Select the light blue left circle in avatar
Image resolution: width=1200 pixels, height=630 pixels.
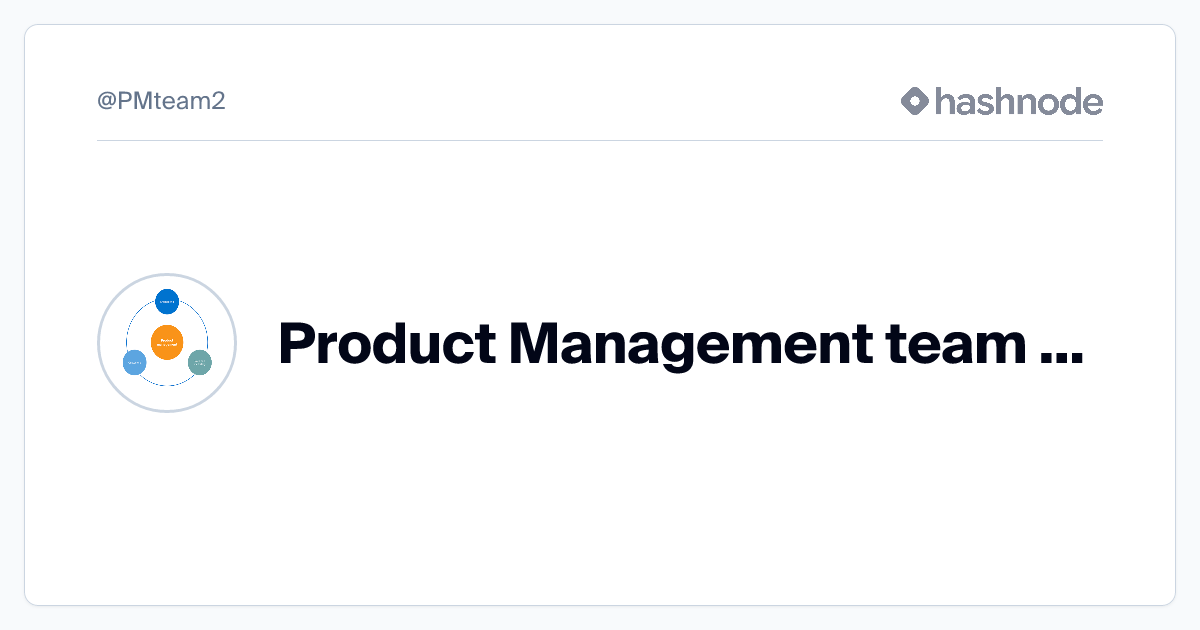click(134, 363)
